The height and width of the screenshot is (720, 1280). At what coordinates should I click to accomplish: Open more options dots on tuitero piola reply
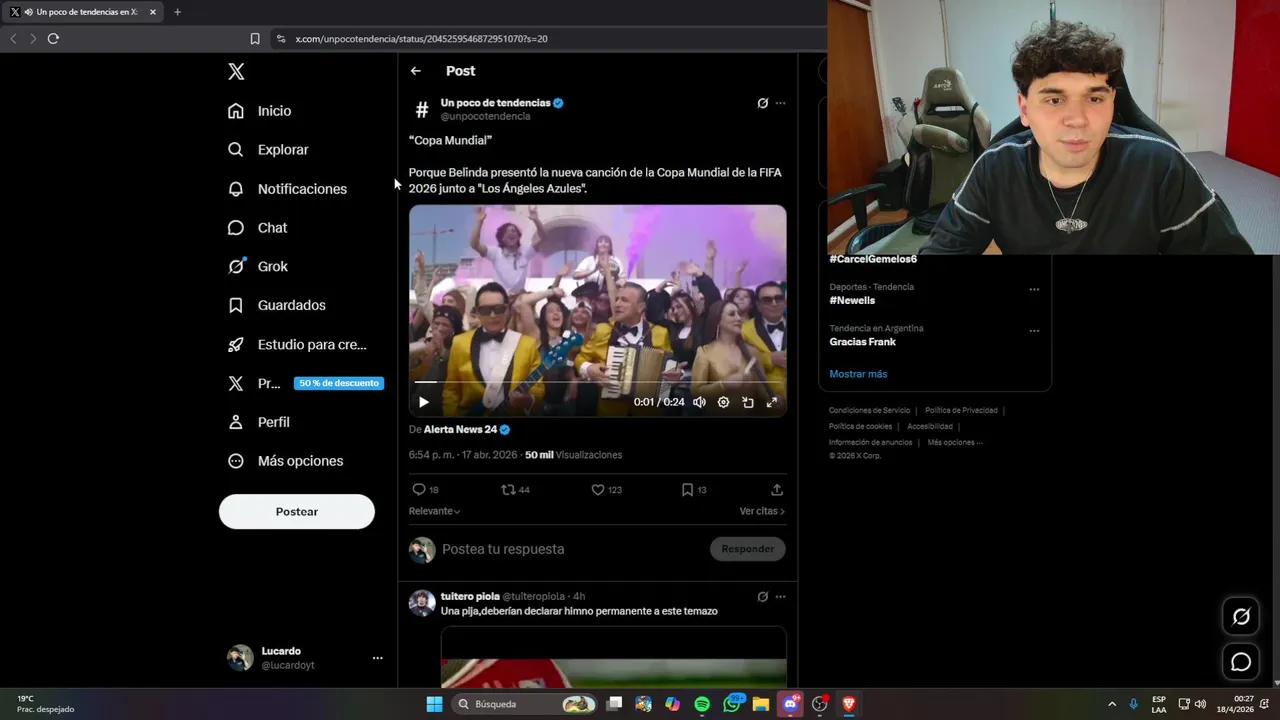click(x=781, y=597)
